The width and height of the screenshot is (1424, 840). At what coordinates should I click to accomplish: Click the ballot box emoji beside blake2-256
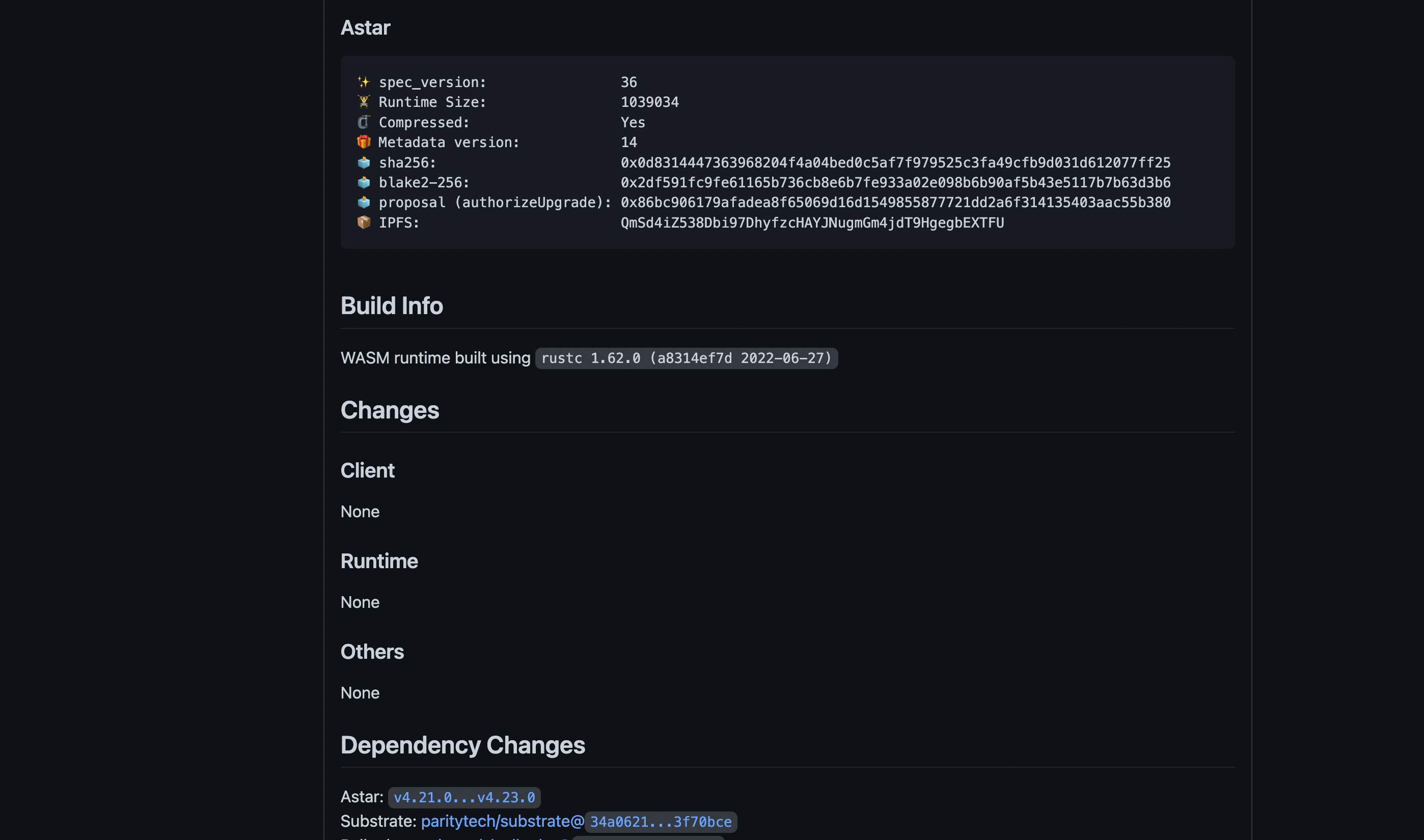click(364, 182)
